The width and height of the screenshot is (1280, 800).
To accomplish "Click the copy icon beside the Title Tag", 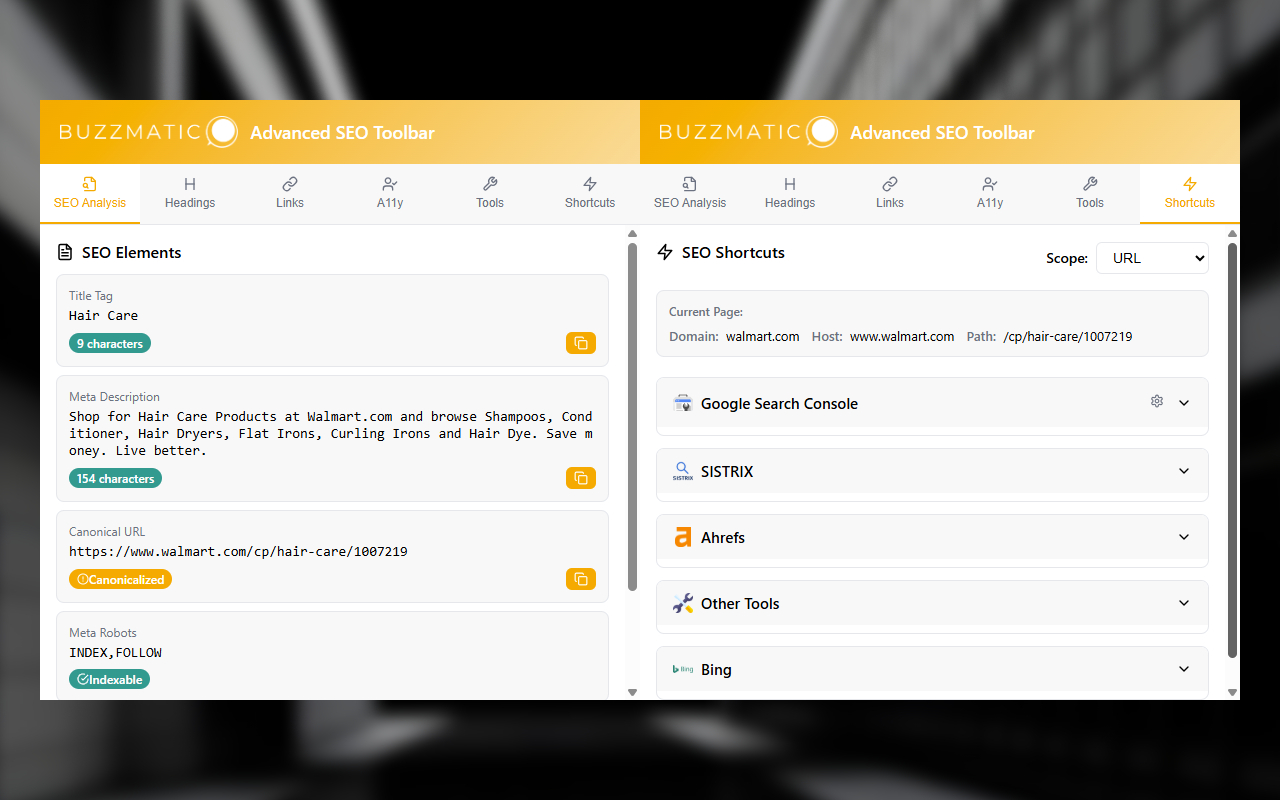I will click(581, 342).
